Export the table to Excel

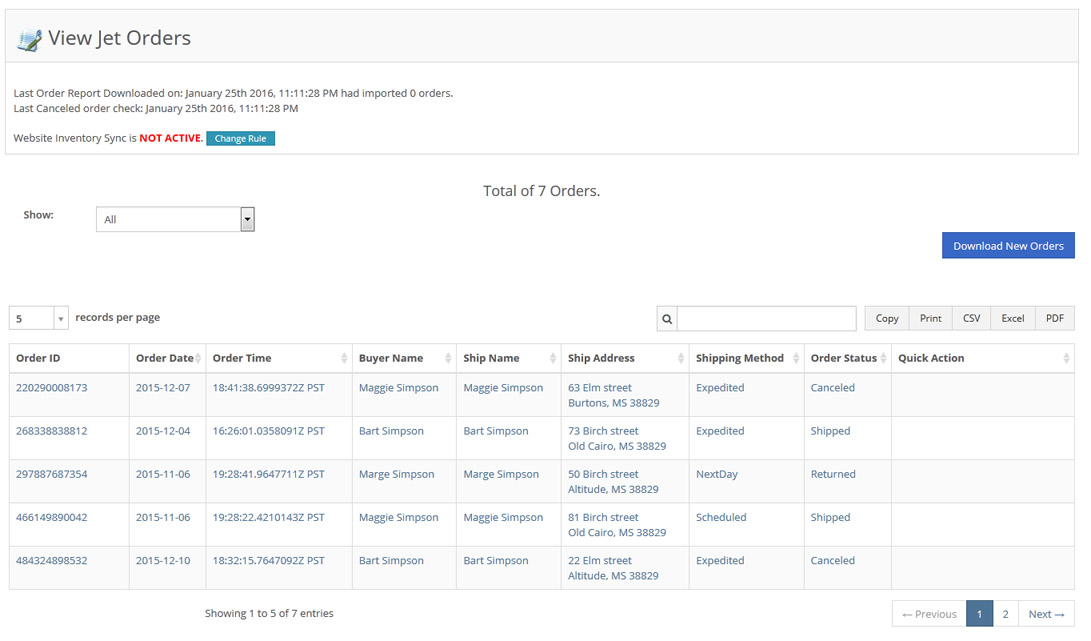pos(1012,318)
